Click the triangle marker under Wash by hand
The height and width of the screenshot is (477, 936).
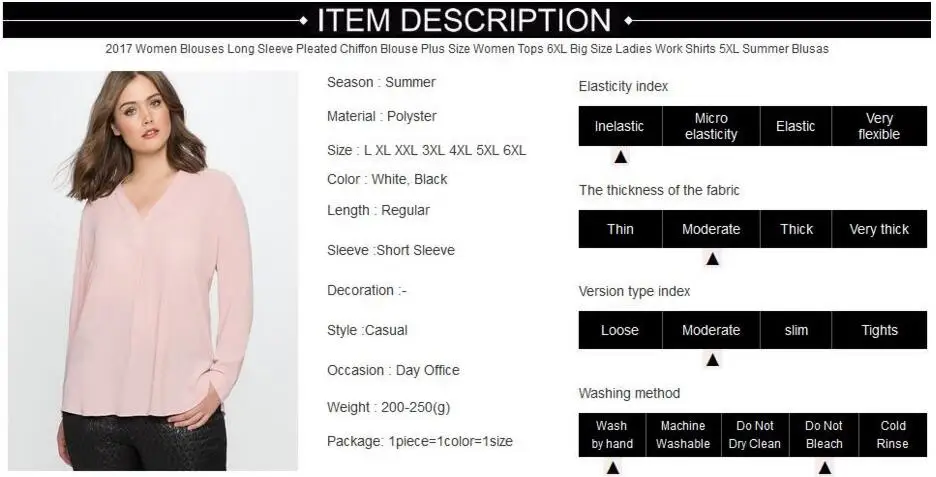[x=612, y=467]
